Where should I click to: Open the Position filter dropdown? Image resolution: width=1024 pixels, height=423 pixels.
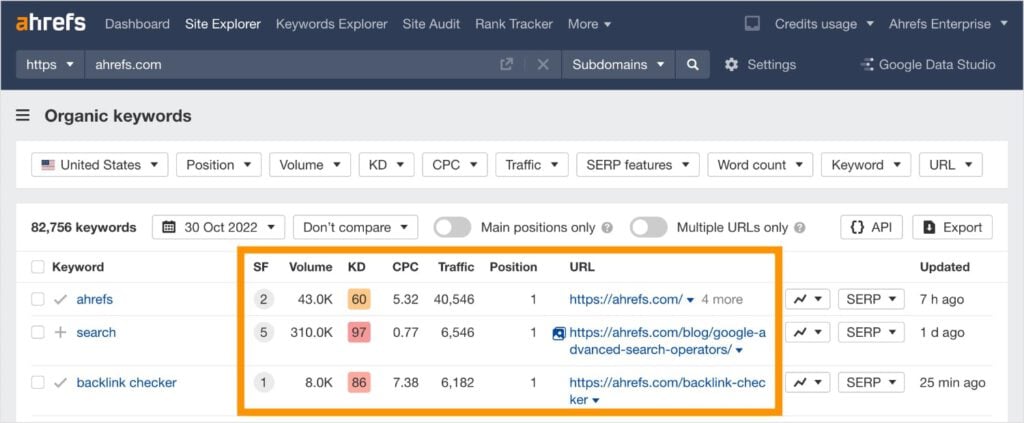(x=219, y=164)
